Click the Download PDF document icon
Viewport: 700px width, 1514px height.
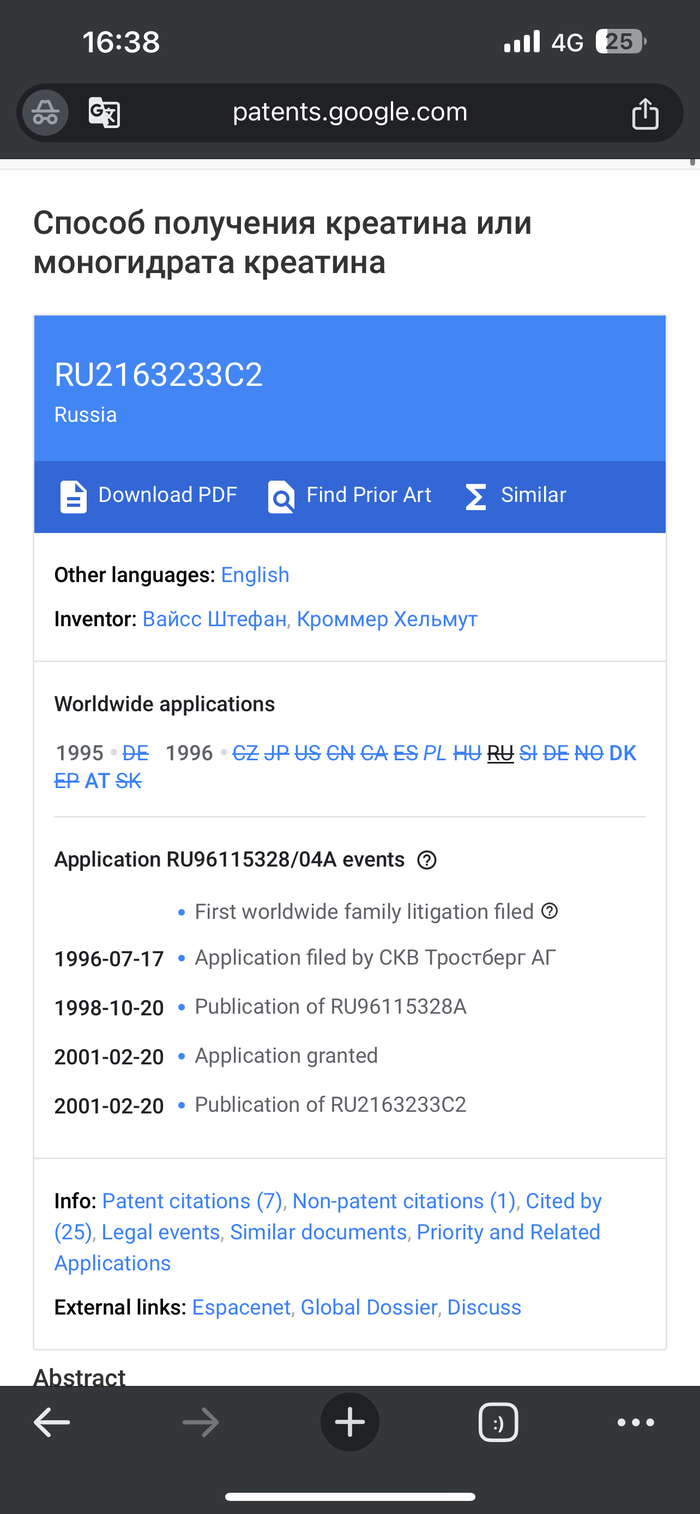click(x=74, y=496)
